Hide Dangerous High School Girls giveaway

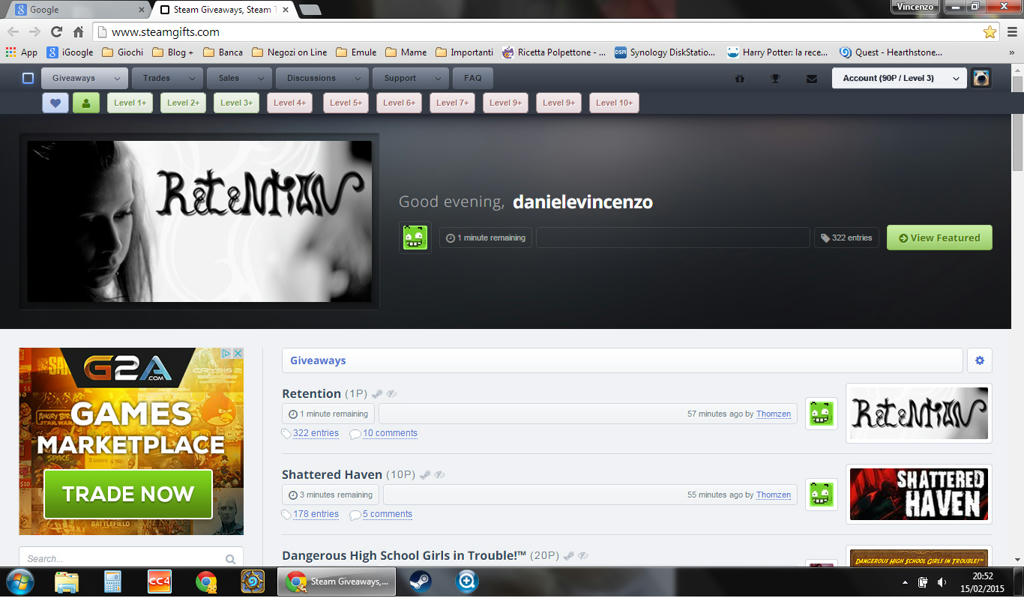[x=583, y=556]
